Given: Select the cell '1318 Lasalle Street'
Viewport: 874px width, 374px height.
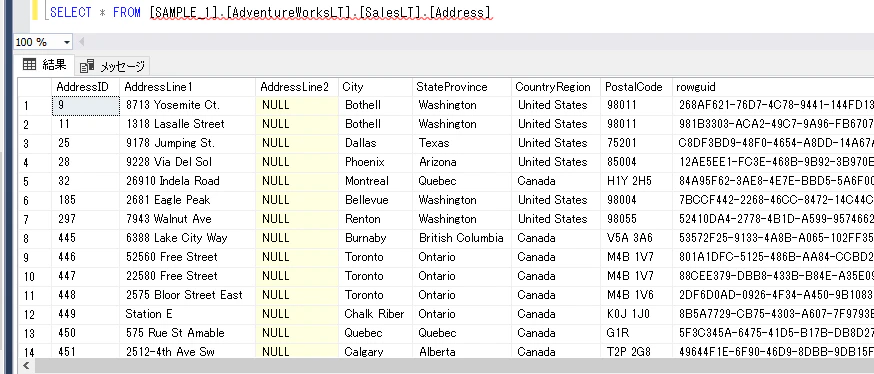Looking at the screenshot, I should pos(188,124).
